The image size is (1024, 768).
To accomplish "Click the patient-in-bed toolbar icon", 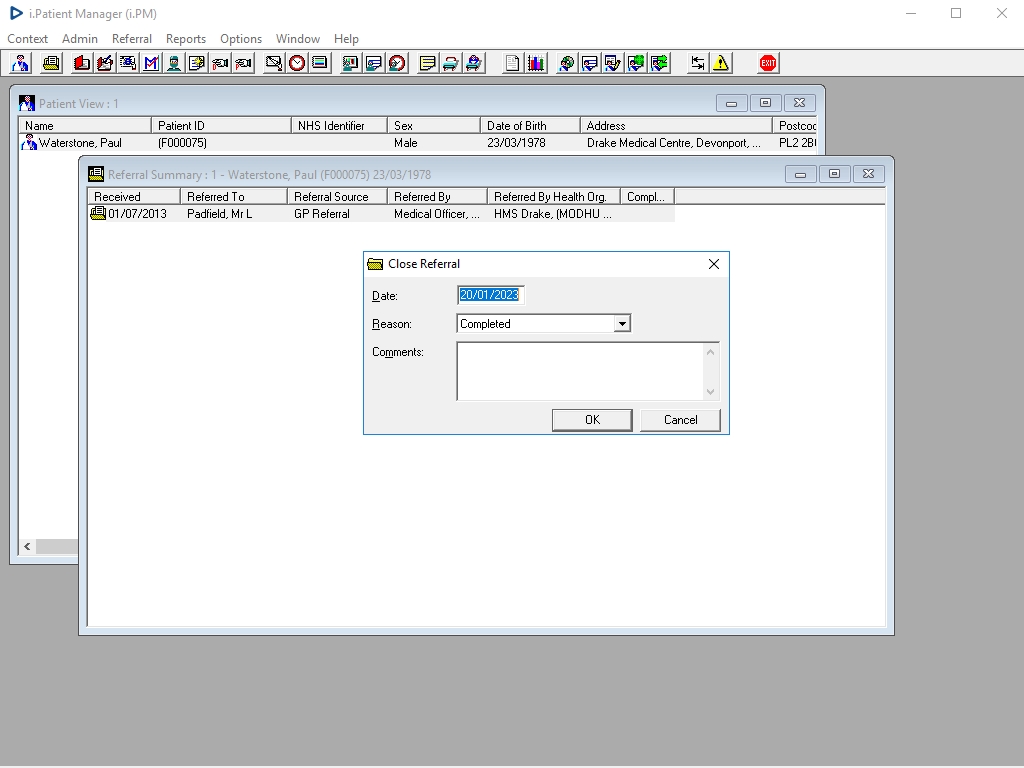I will click(x=474, y=63).
